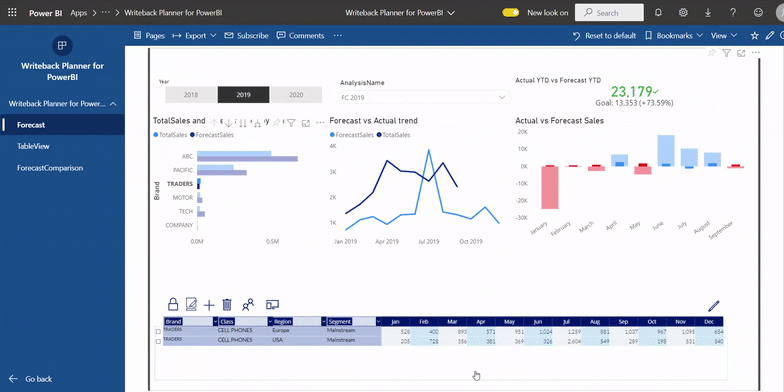Viewport: 784px width, 392px height.
Task: Open the Bookmarks dropdown
Action: [x=674, y=36]
